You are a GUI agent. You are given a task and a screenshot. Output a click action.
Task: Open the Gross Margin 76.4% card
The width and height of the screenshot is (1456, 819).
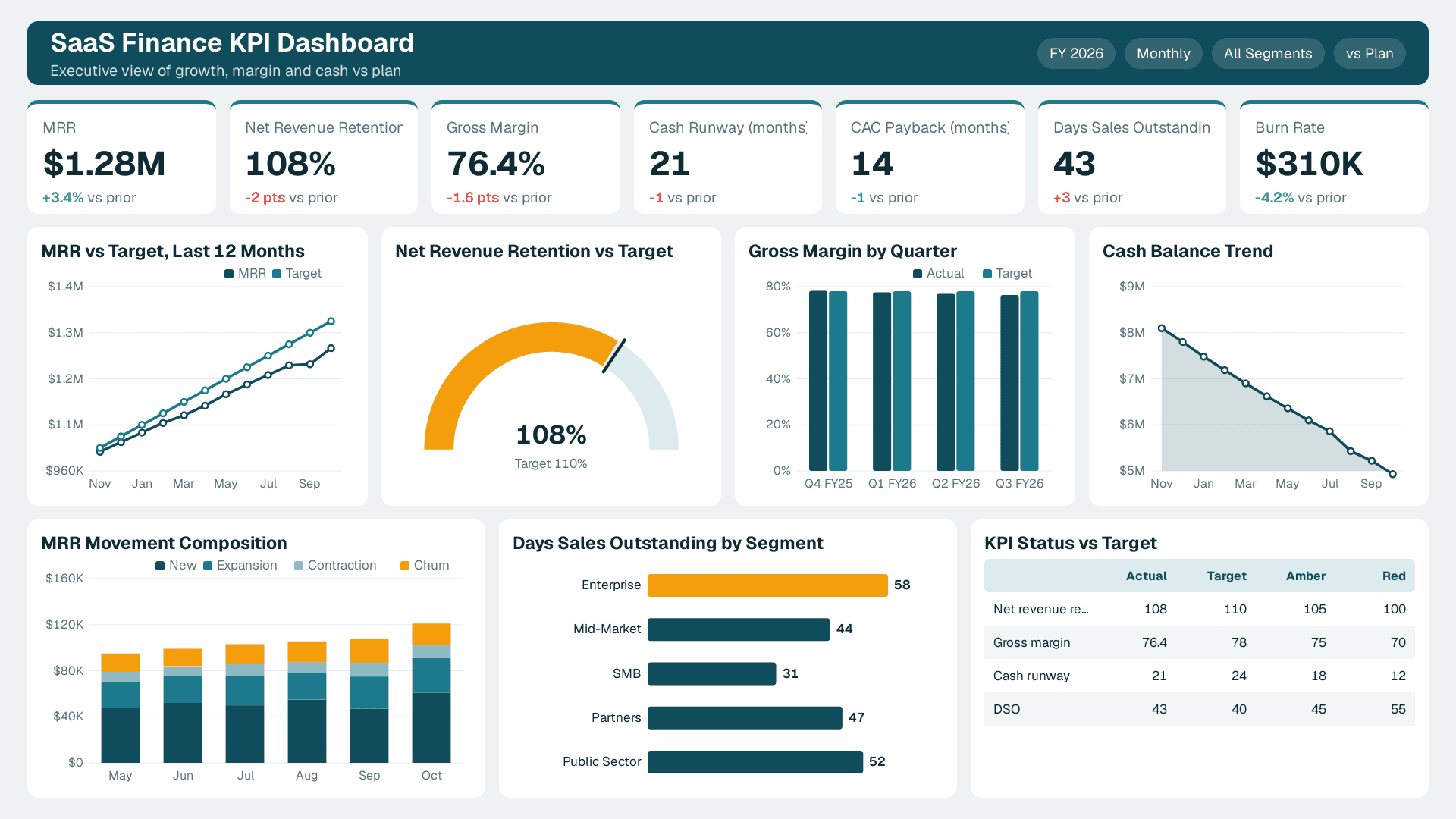[526, 158]
